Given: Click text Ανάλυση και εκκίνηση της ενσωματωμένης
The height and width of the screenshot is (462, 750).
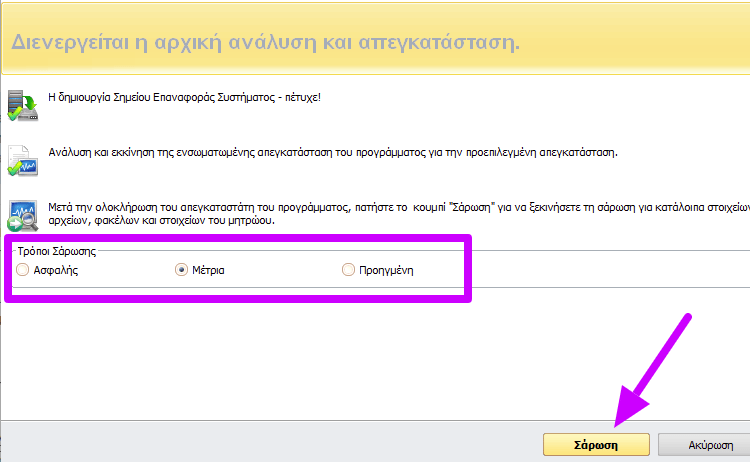Looking at the screenshot, I should pyautogui.click(x=152, y=153).
